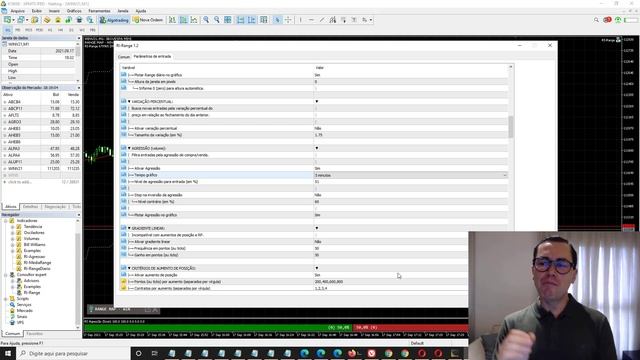Open the Ajuda menu

tap(141, 11)
